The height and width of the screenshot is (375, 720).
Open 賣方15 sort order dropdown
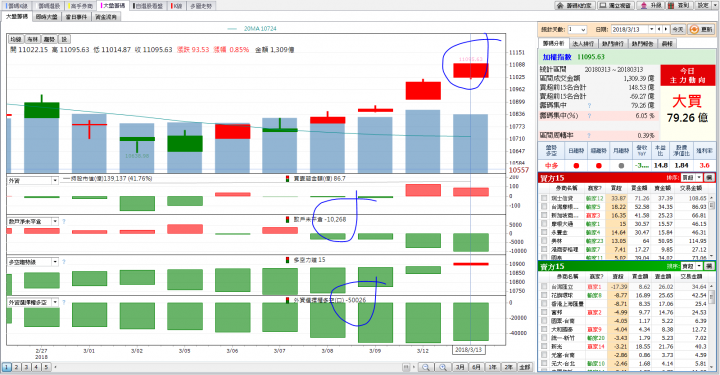click(699, 266)
